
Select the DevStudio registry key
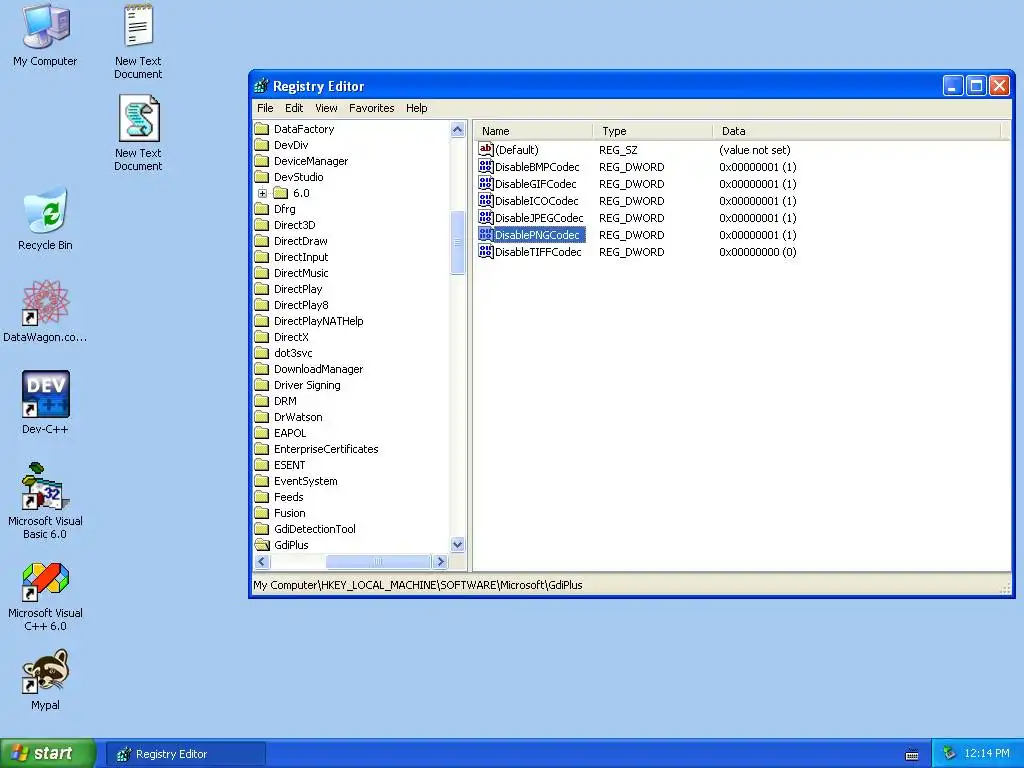(298, 177)
